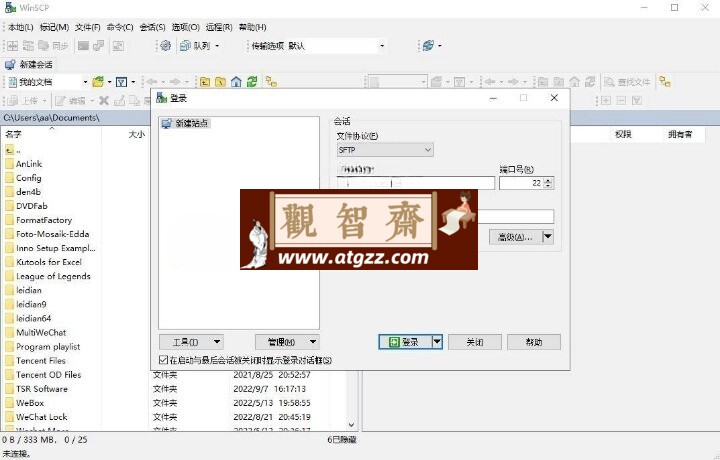Screen dimensions: 720x460
Task: Click the local panel scrollbar down arrow
Action: click(x=352, y=425)
